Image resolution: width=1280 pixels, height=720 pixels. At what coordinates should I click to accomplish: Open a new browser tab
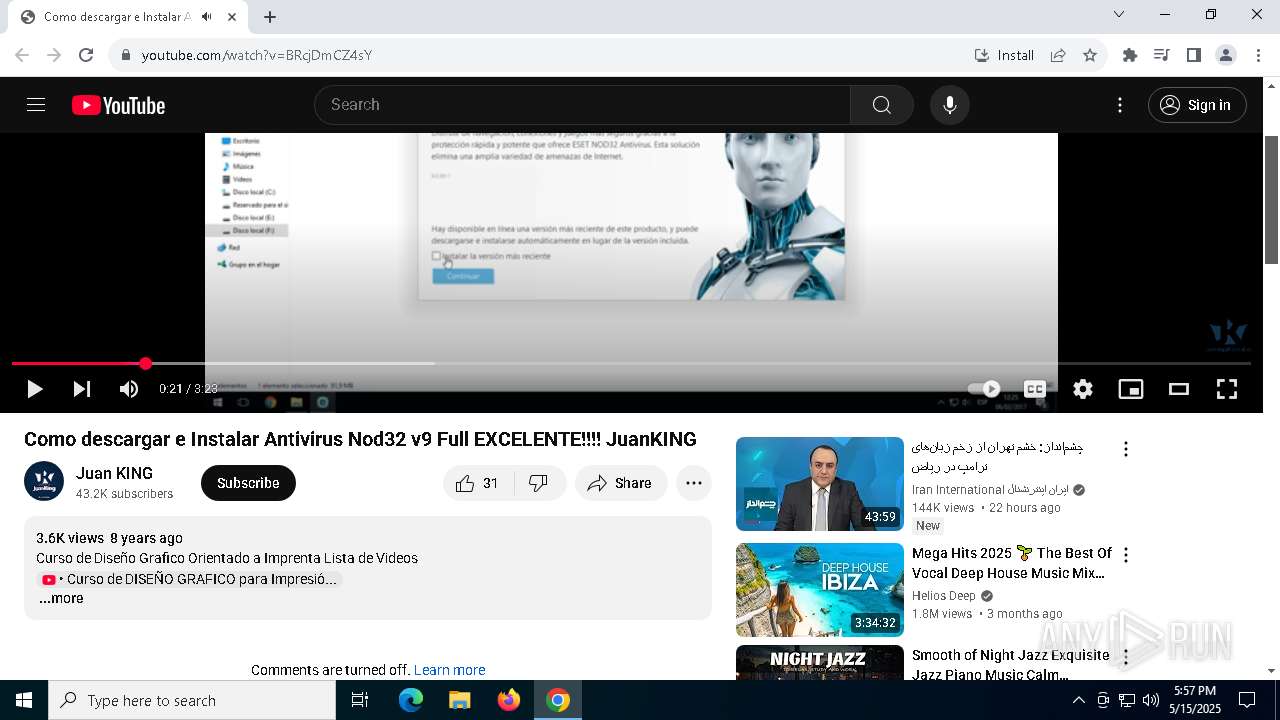[x=270, y=17]
